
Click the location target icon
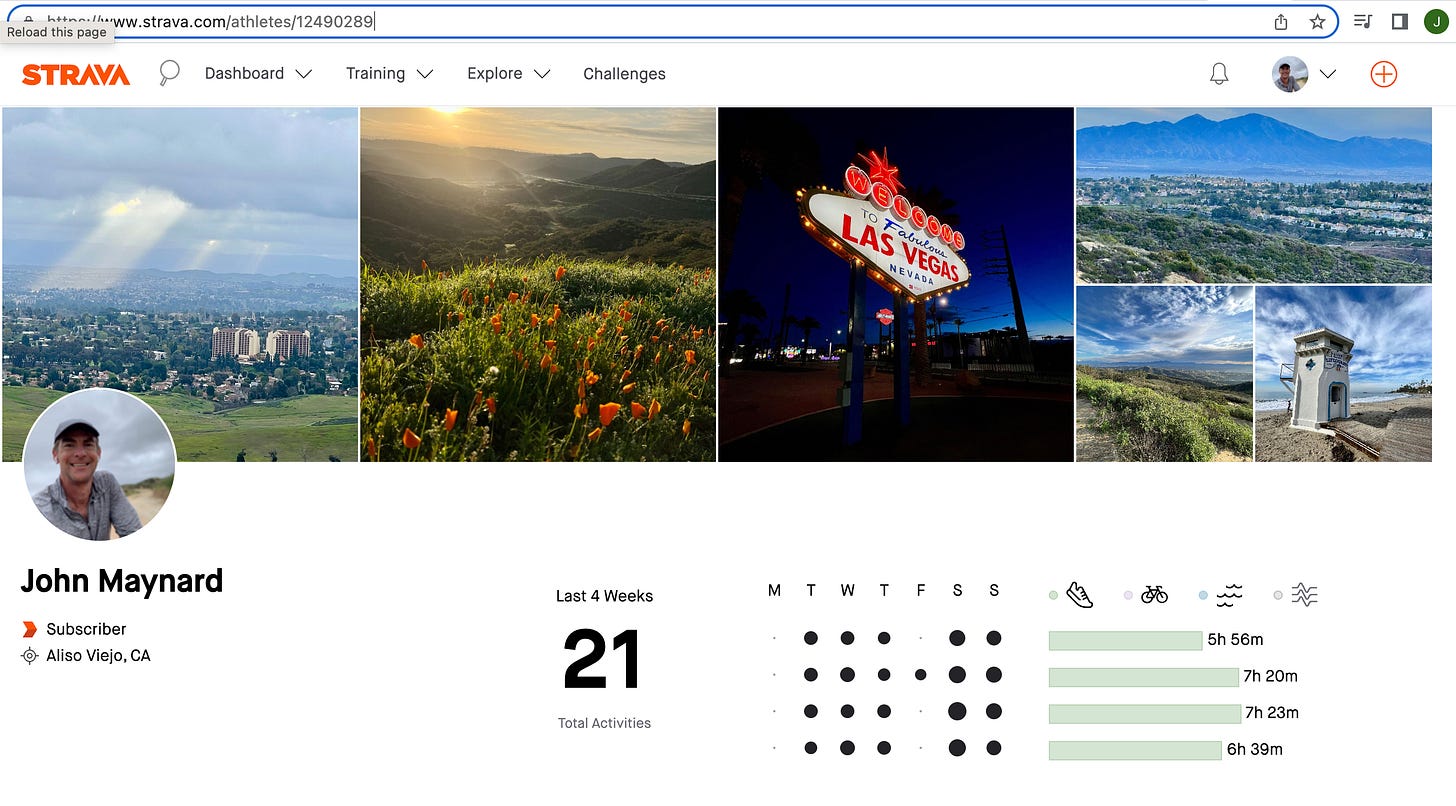tap(29, 656)
